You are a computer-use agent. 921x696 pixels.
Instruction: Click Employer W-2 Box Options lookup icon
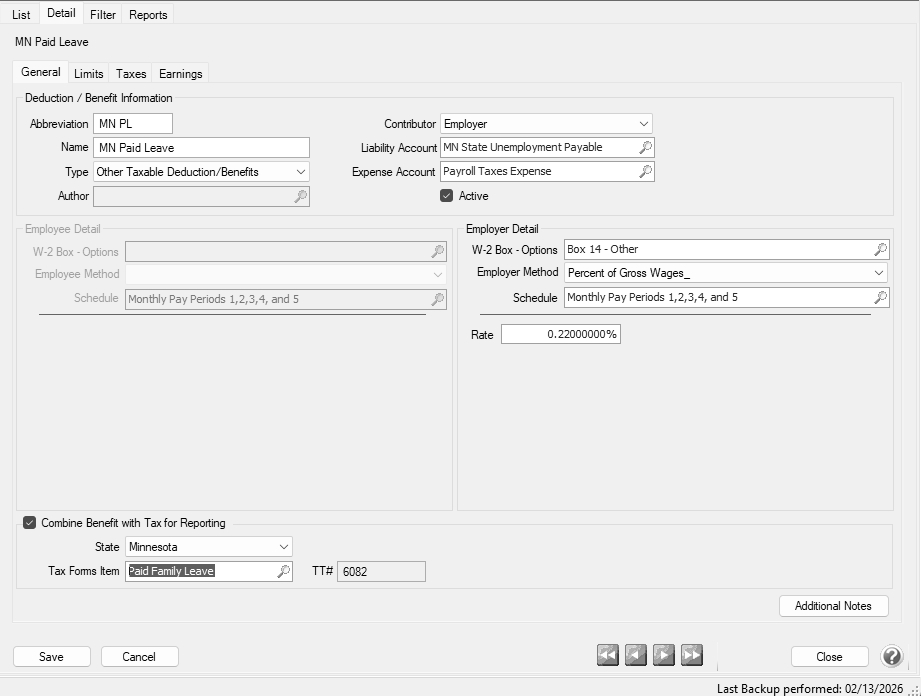pos(880,250)
